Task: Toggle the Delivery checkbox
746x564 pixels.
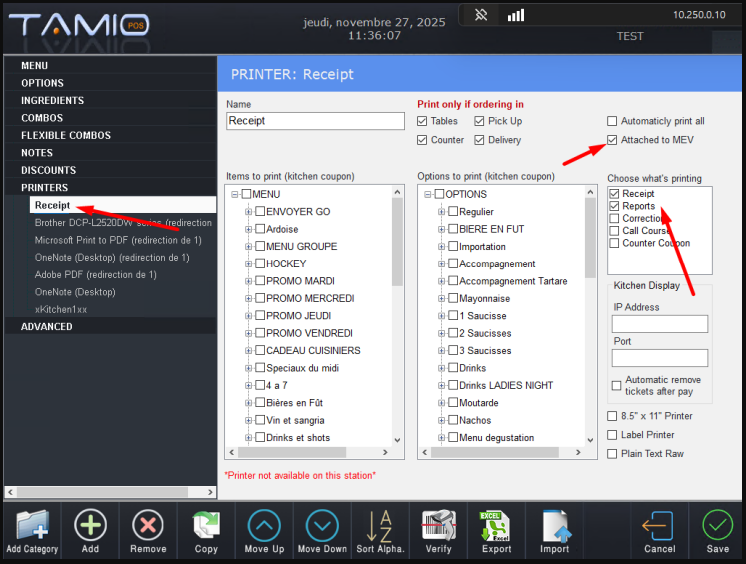Action: tap(479, 140)
